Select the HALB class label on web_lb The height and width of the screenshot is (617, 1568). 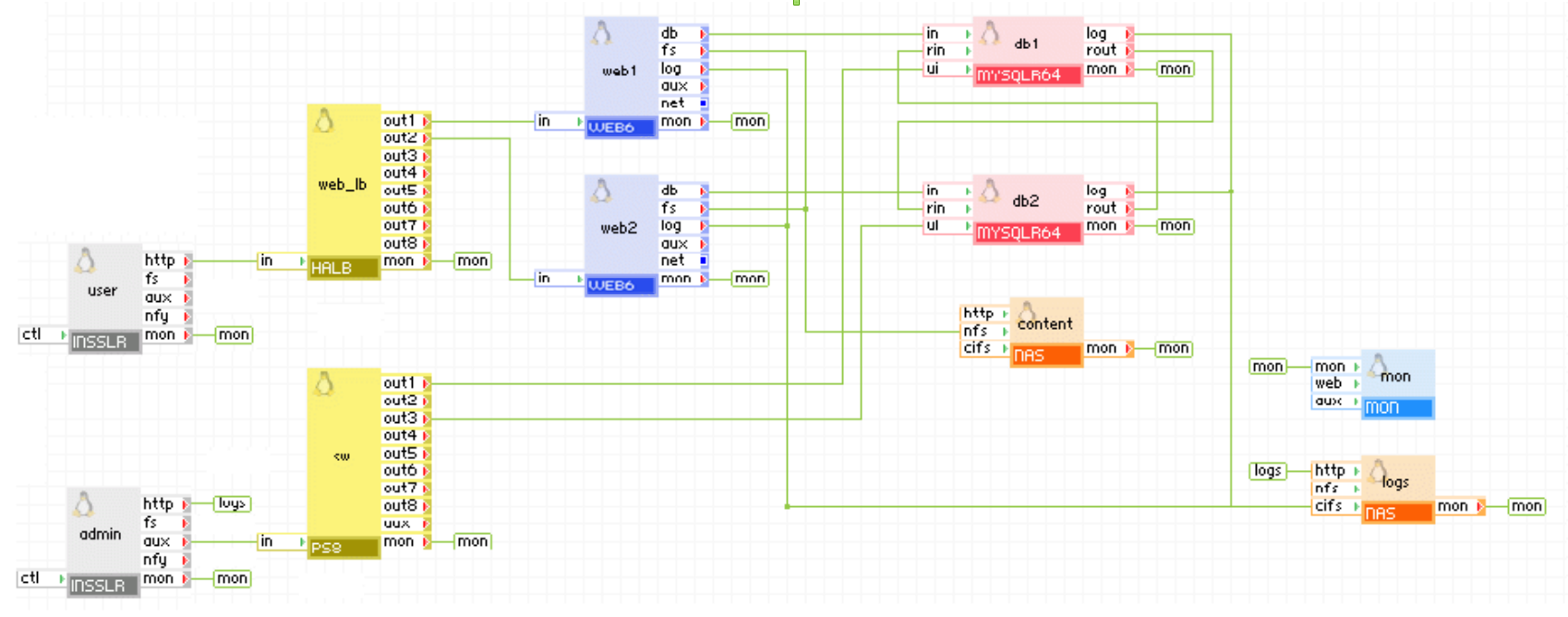click(343, 269)
